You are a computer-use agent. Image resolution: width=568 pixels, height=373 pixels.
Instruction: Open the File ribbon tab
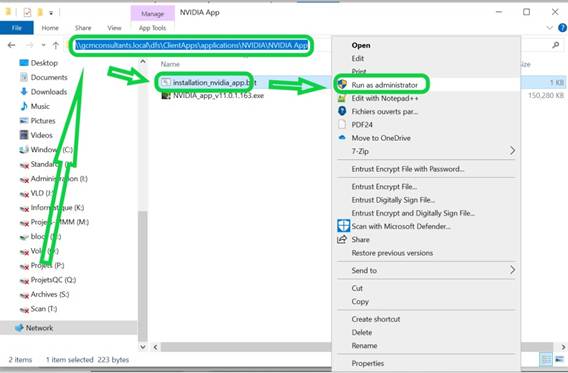coord(17,28)
